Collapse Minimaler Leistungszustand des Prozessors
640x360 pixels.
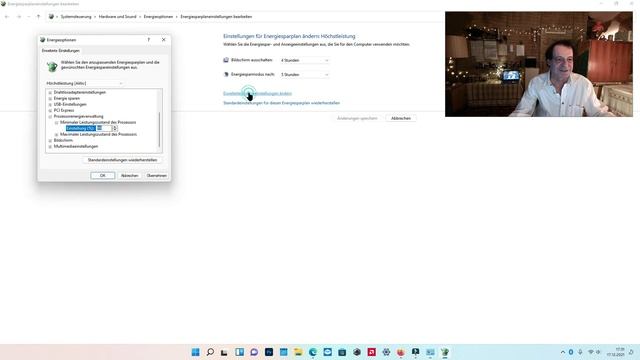pyautogui.click(x=57, y=122)
